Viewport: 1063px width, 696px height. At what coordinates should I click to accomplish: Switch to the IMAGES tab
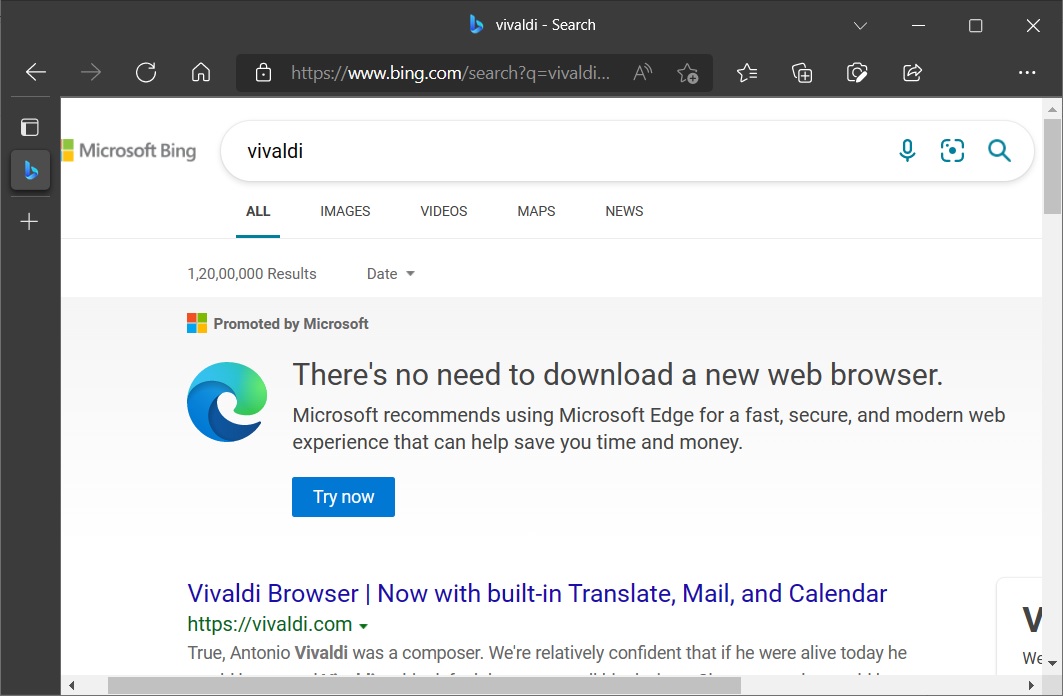(345, 211)
